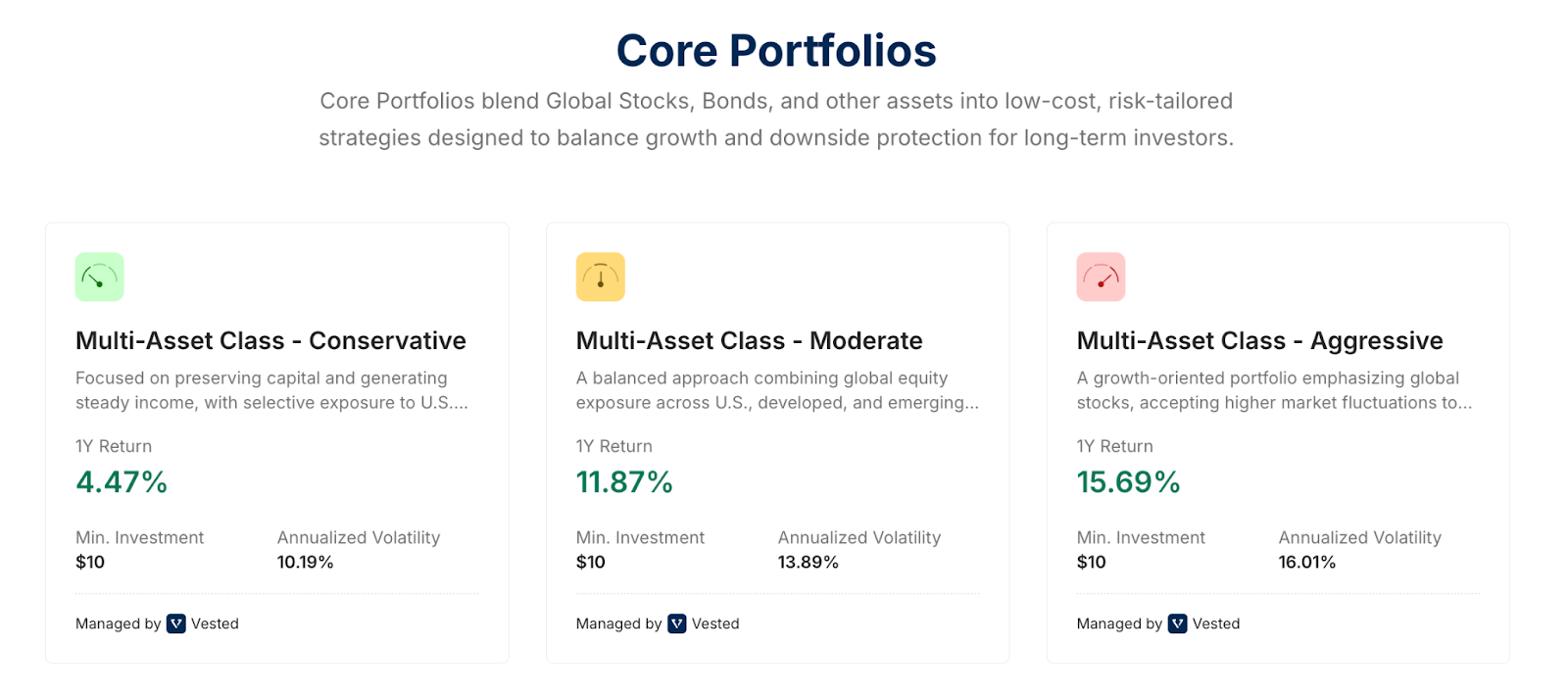Click 10.19% annualized volatility value
Viewport: 1568px width, 700px height.
pyautogui.click(x=305, y=562)
